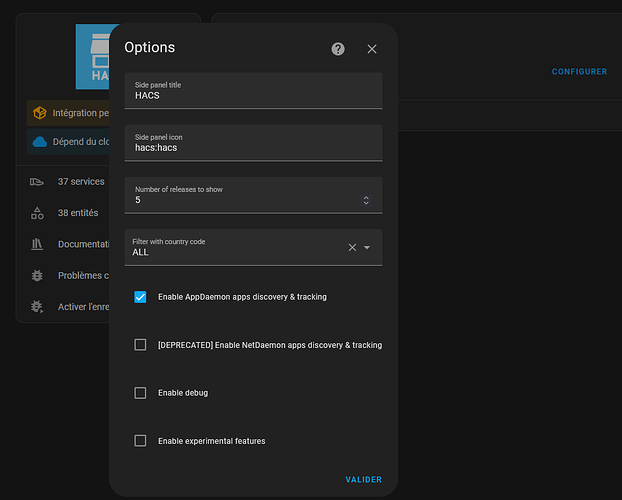Click the blue cloud dependency icon
This screenshot has height=500, width=622.
pos(40,142)
